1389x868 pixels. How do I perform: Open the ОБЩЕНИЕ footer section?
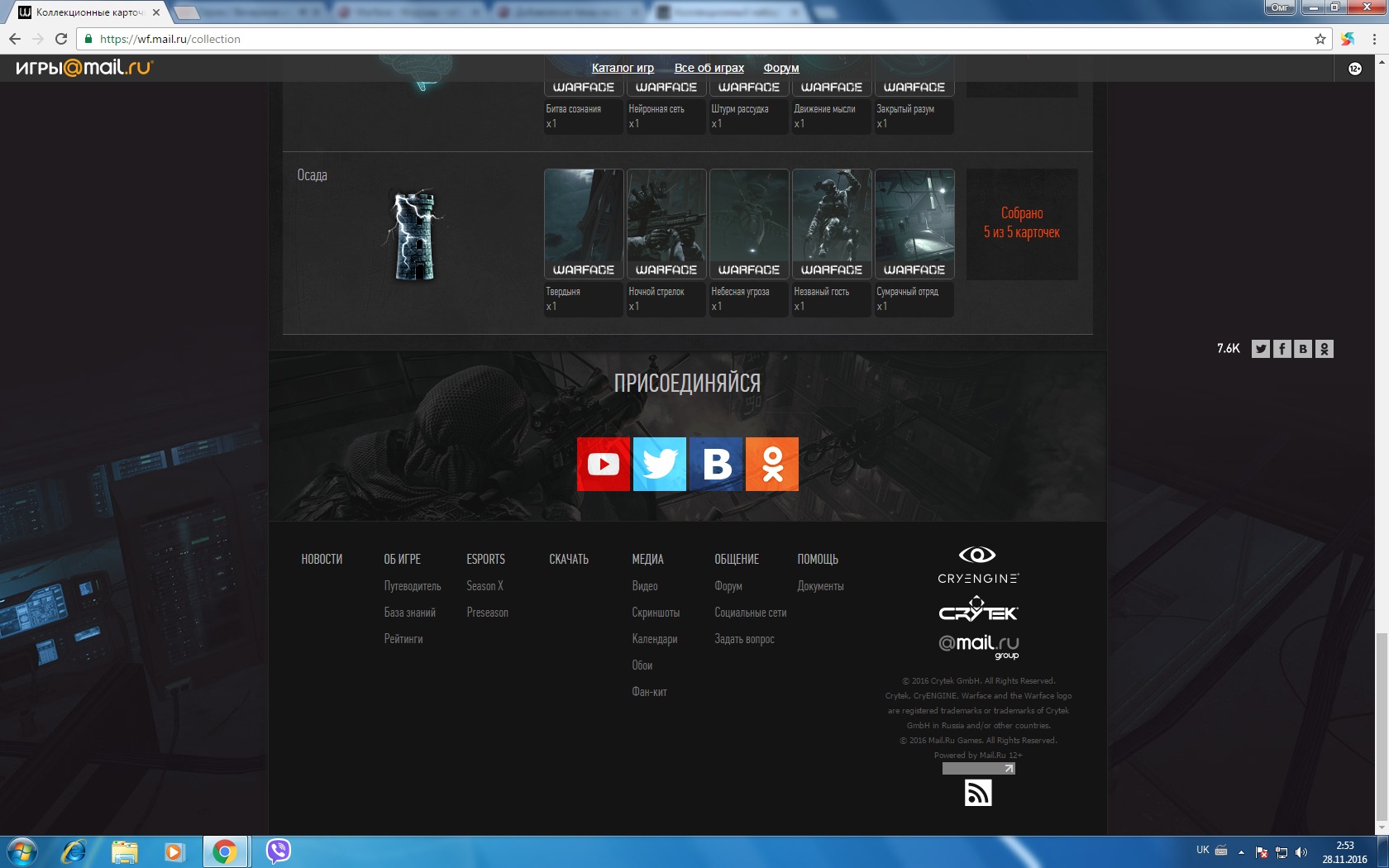(737, 560)
